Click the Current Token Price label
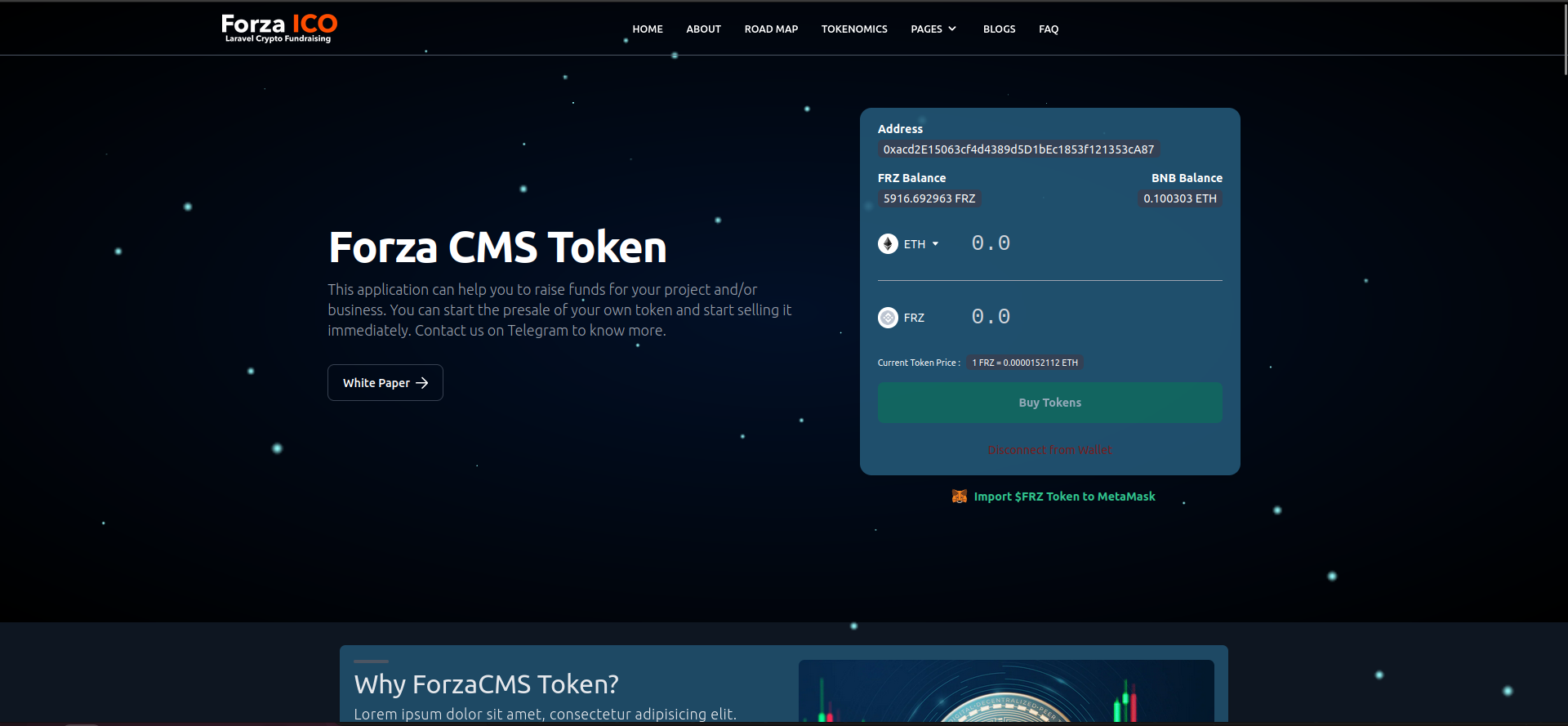This screenshot has width=1568, height=726. click(919, 363)
